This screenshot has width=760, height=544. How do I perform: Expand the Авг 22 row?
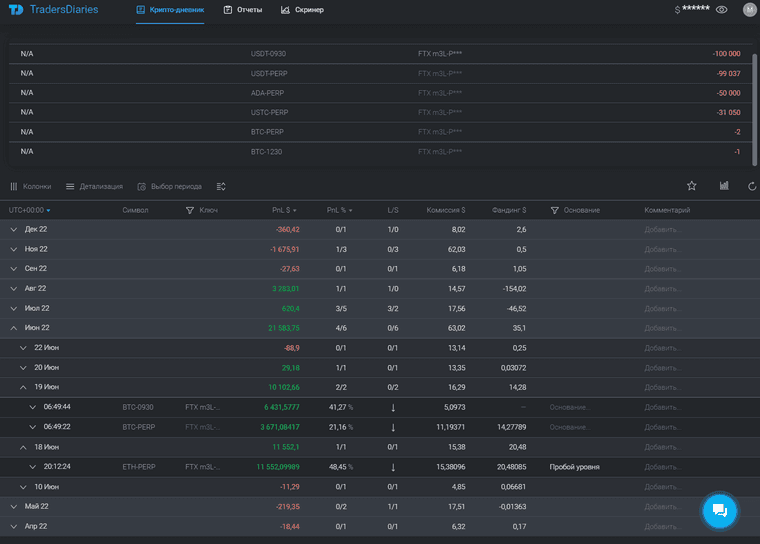coord(14,288)
